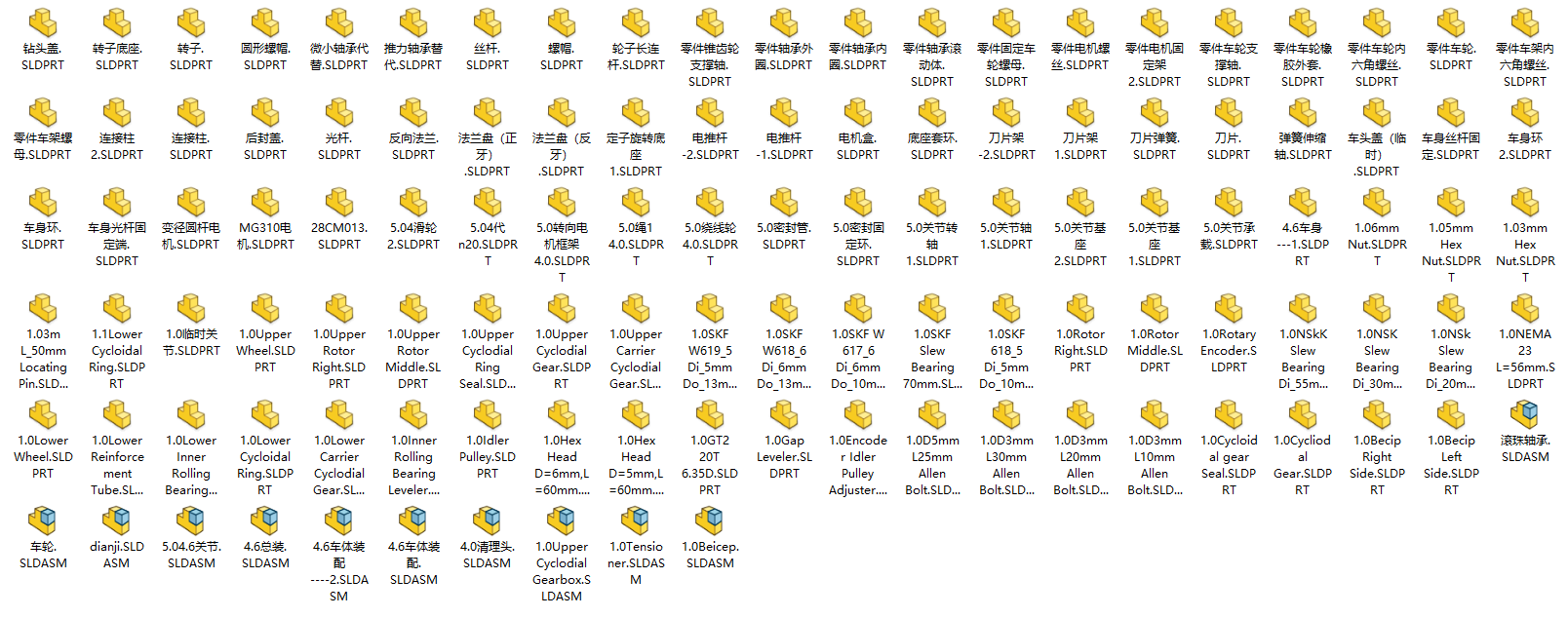The height and width of the screenshot is (618, 1568).
Task: Click the MG310电机.SLDPRT part icon
Action: 265,203
